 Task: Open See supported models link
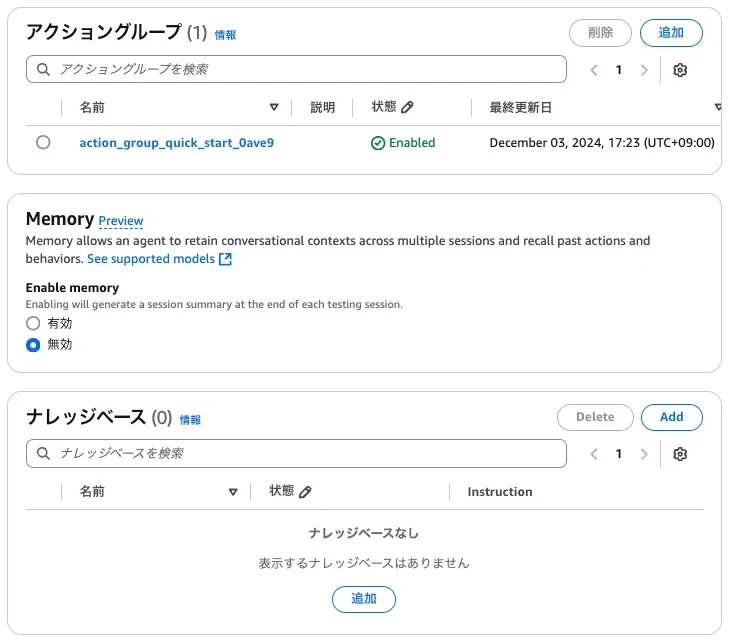[x=151, y=259]
